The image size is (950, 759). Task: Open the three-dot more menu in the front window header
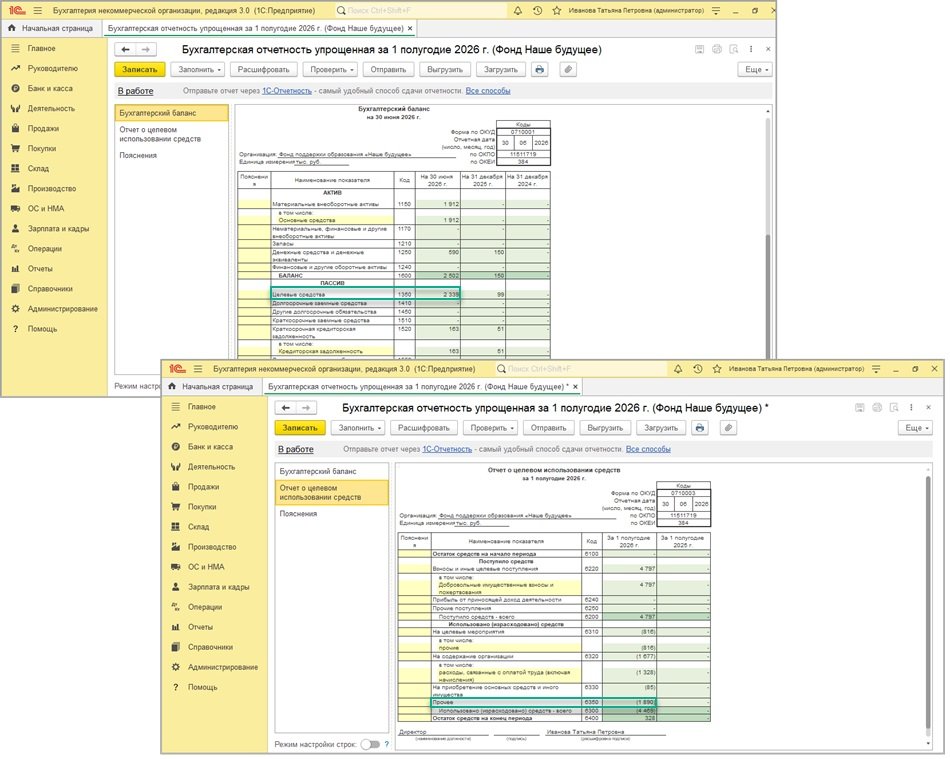[x=911, y=408]
